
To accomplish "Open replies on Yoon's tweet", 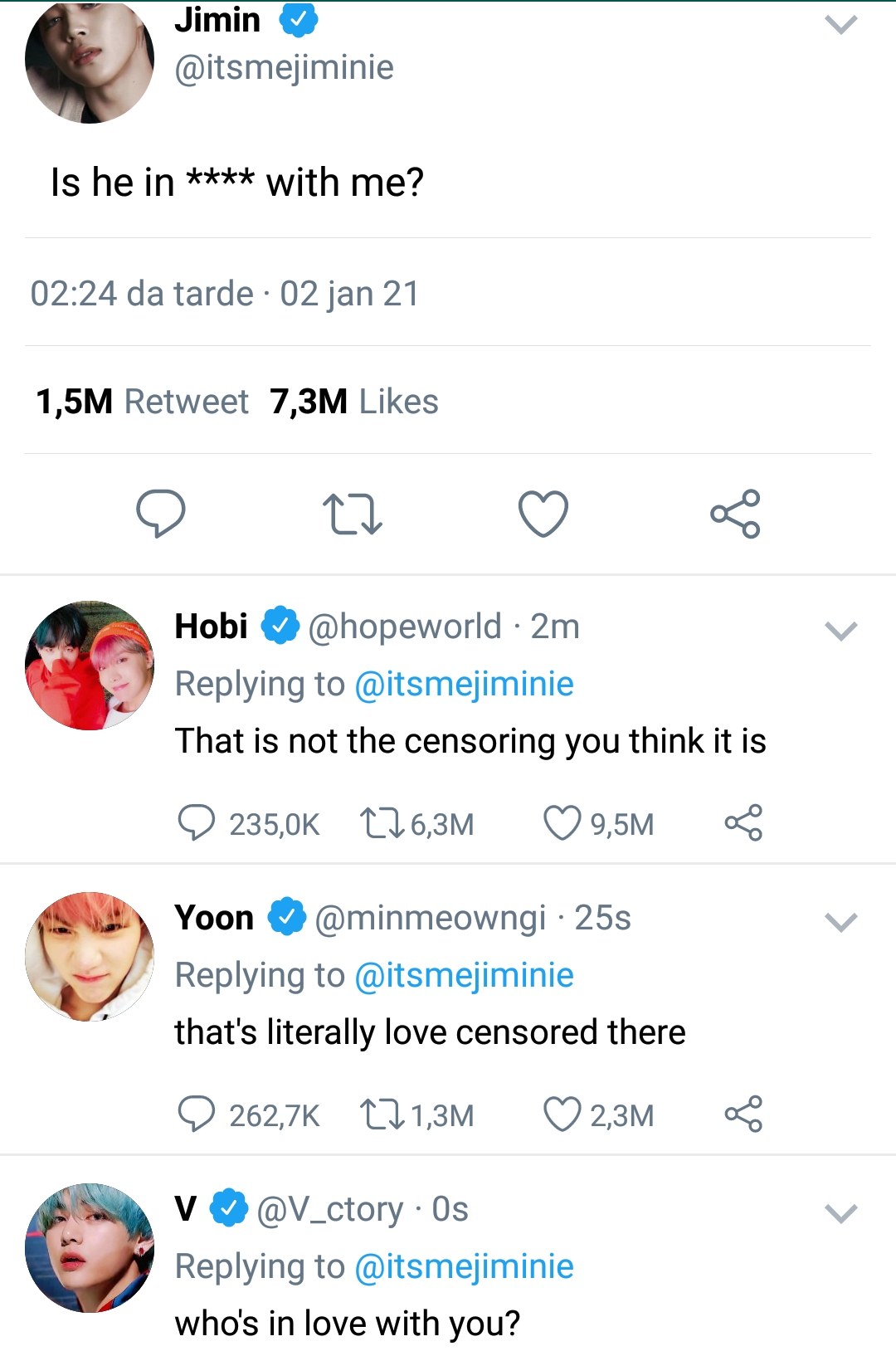I will click(x=197, y=1114).
